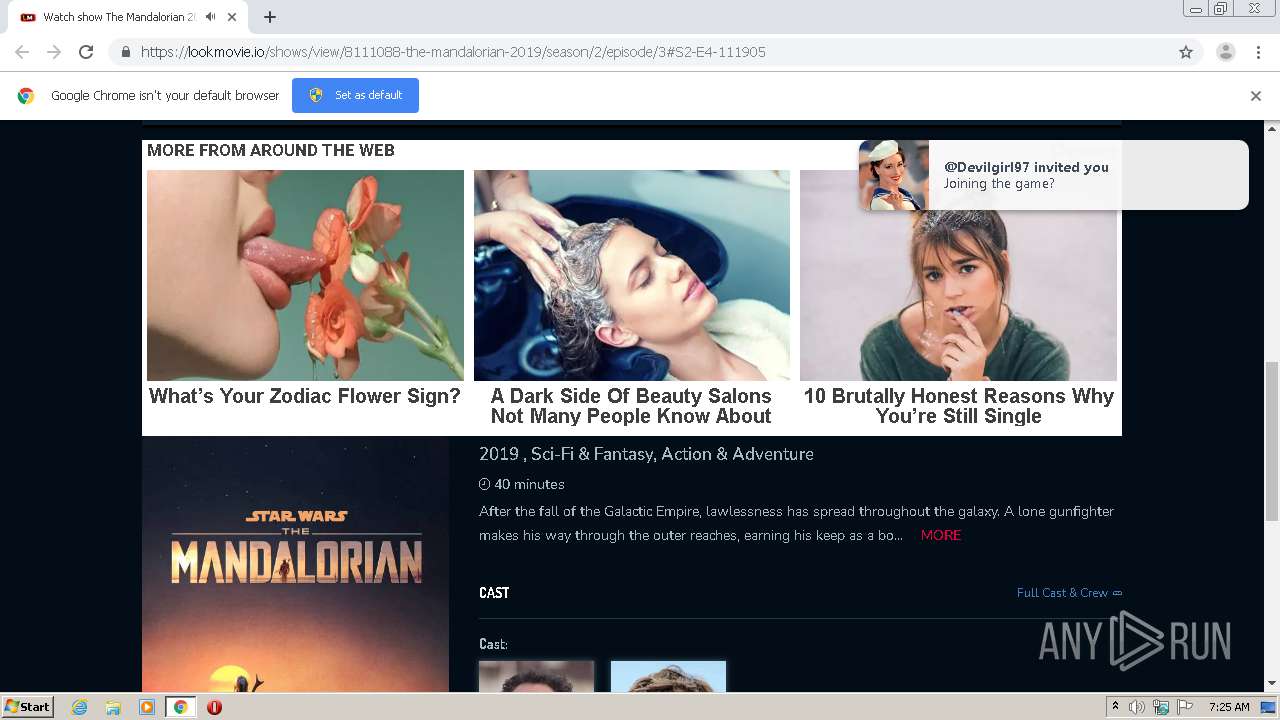The height and width of the screenshot is (720, 1280).
Task: View site security lock information
Action: tap(125, 52)
